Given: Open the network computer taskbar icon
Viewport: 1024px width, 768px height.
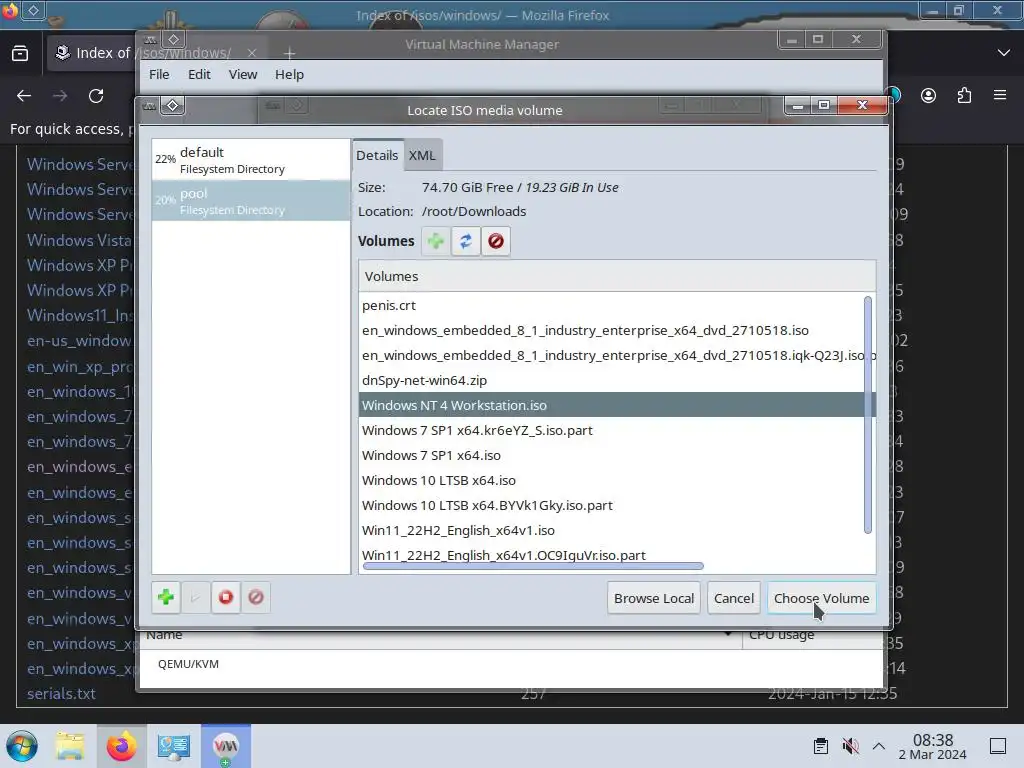Looking at the screenshot, I should coord(174,746).
